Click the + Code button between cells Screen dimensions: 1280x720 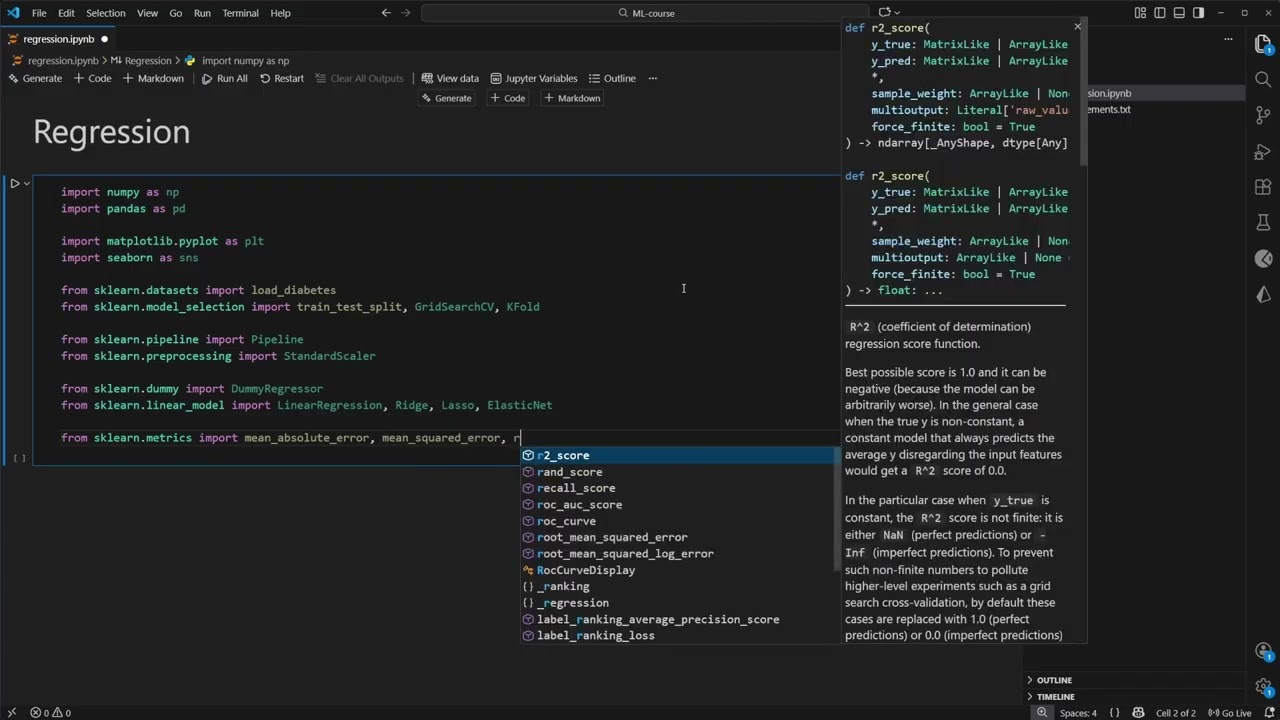coord(508,98)
